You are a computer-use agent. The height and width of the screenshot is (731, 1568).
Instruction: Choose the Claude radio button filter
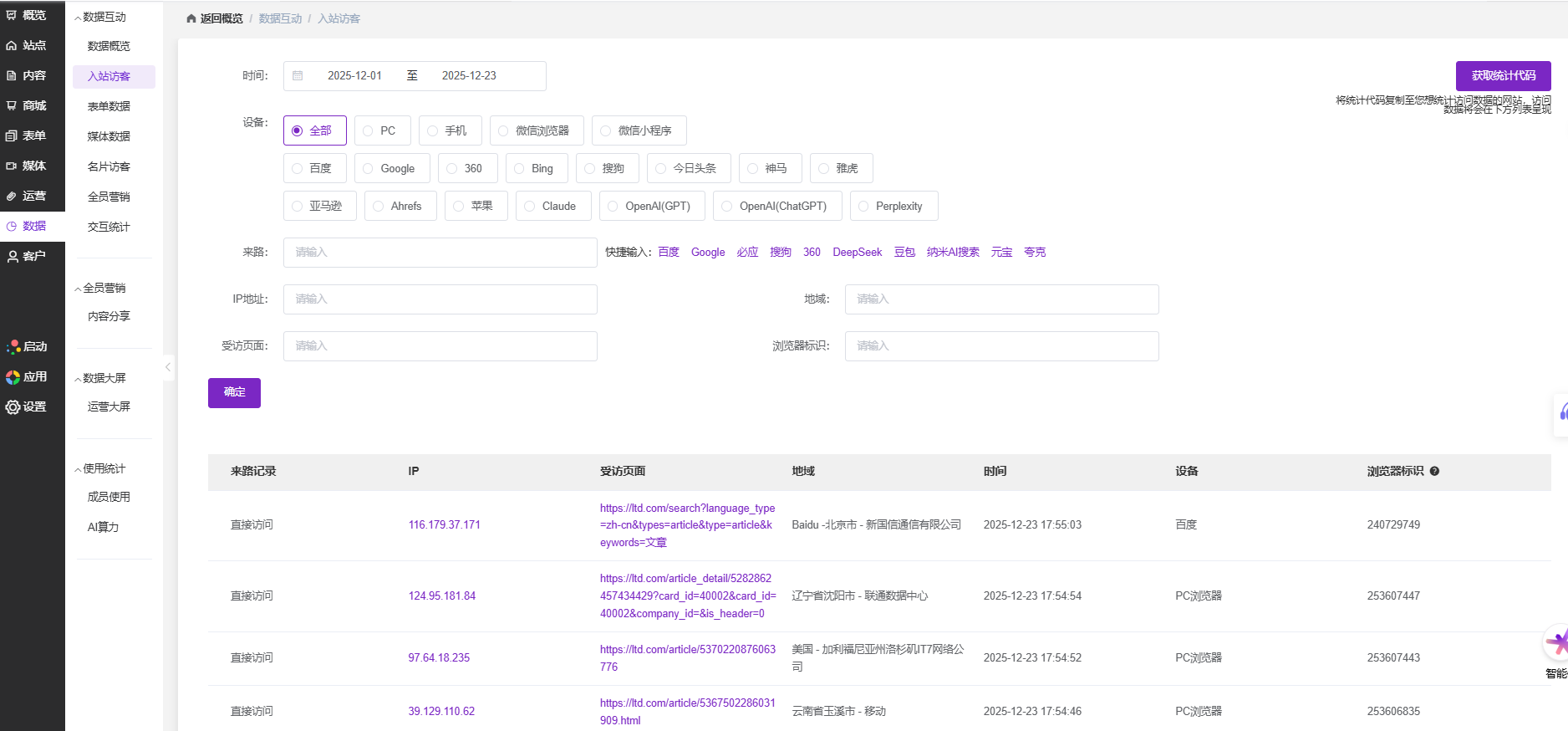[x=530, y=206]
